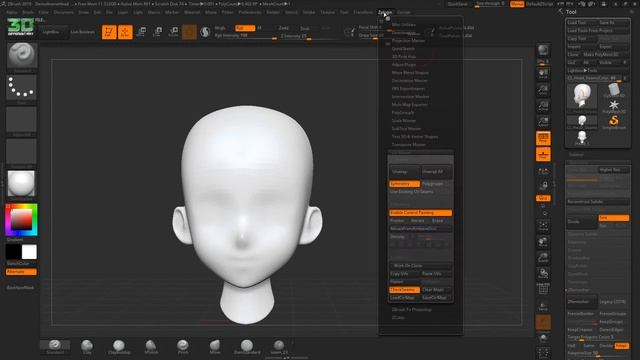
Task: Click the Zoom3D icon on right shelf
Action: coord(543,258)
